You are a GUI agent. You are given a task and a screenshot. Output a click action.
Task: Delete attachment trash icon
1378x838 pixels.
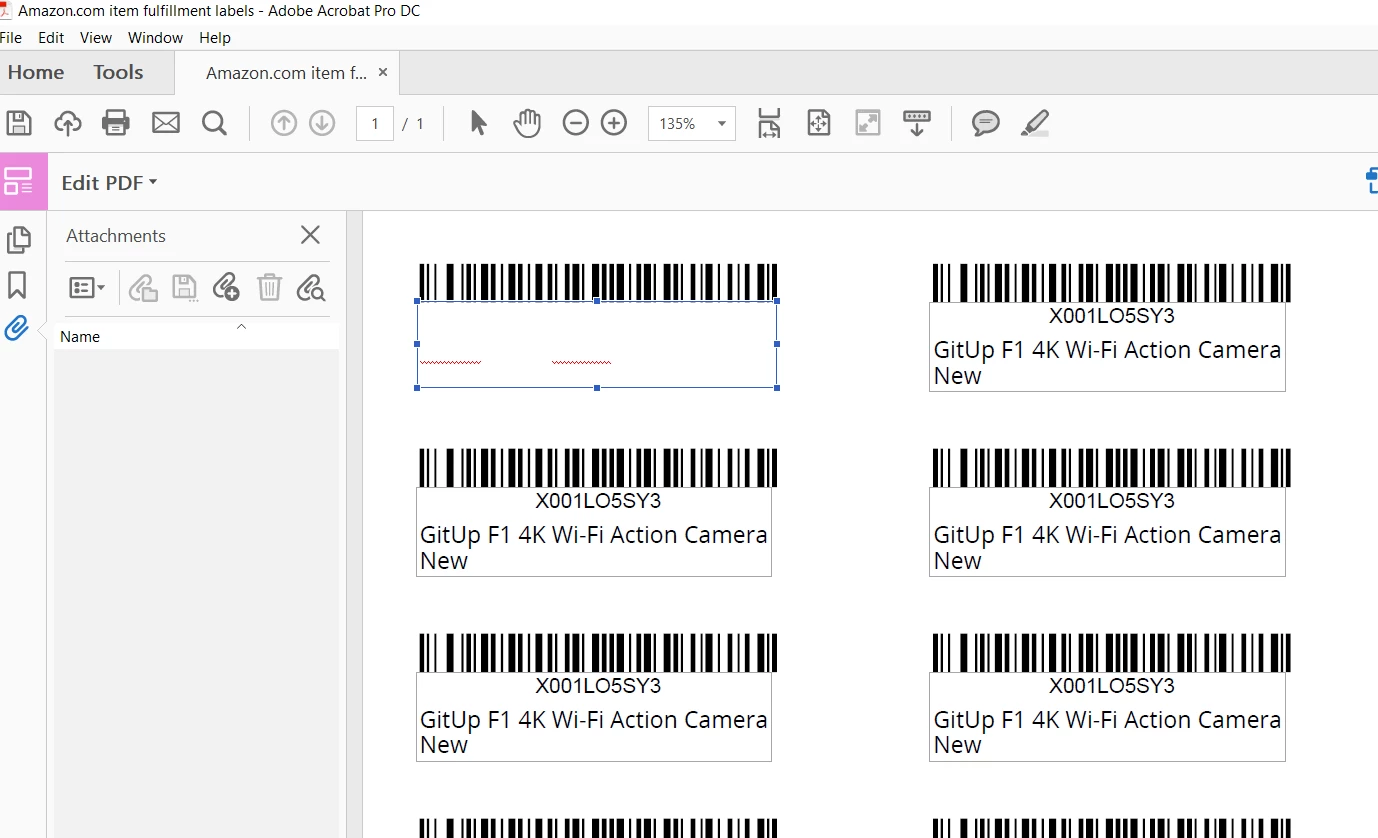click(269, 288)
